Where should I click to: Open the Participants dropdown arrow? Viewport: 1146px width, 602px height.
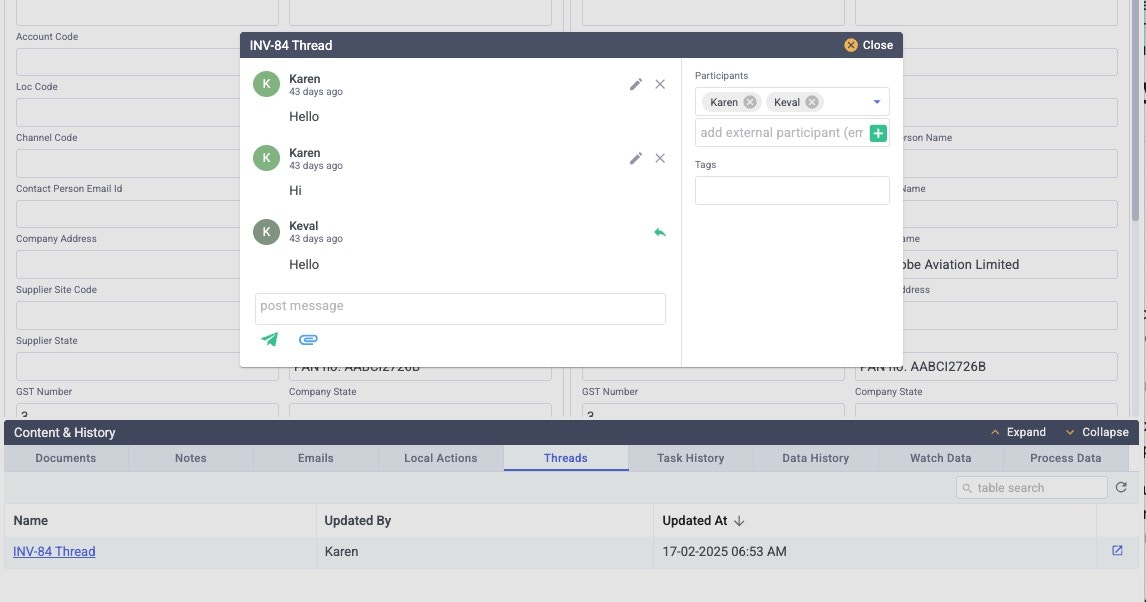point(877,102)
